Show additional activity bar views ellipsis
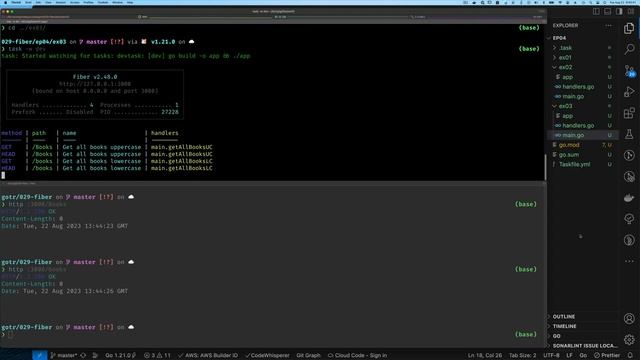 point(629,261)
